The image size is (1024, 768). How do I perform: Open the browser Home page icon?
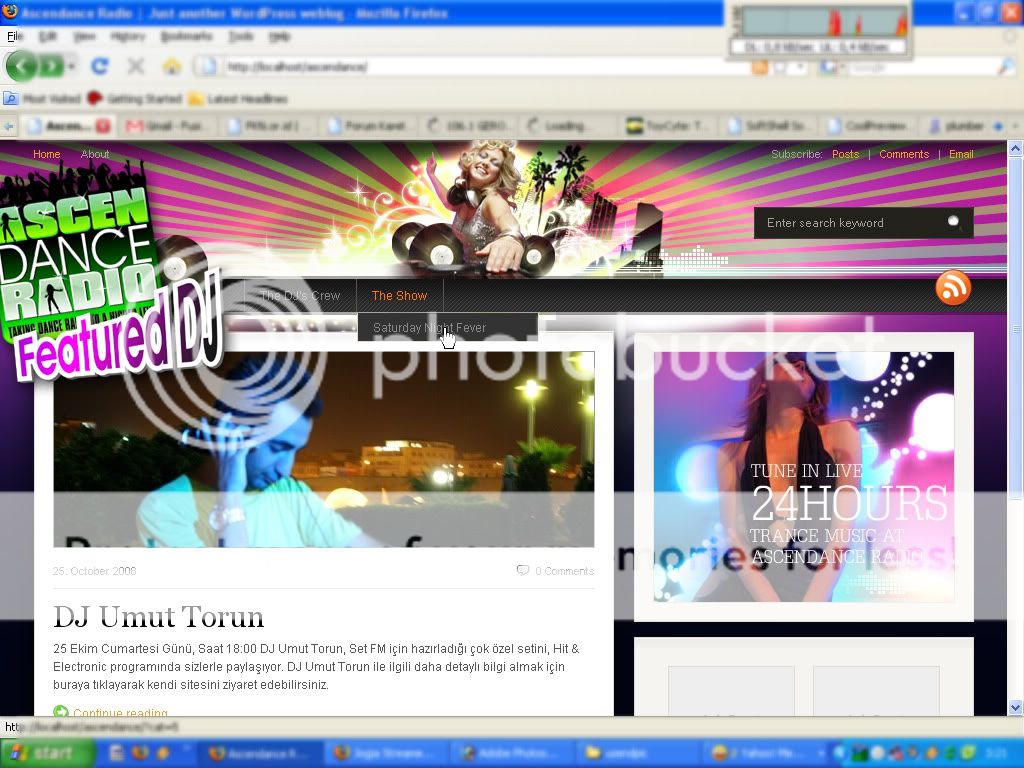[x=171, y=65]
